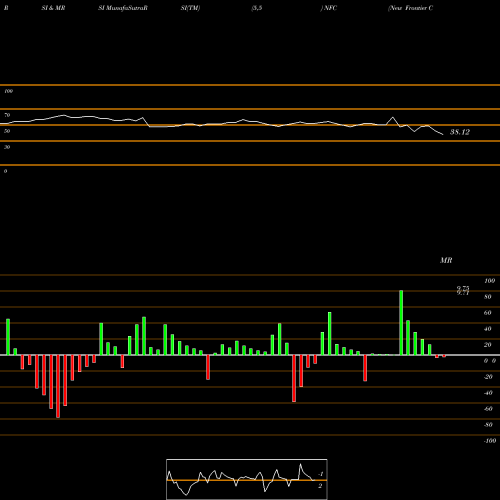Click the NFC ticker text in the header

[x=330, y=8]
